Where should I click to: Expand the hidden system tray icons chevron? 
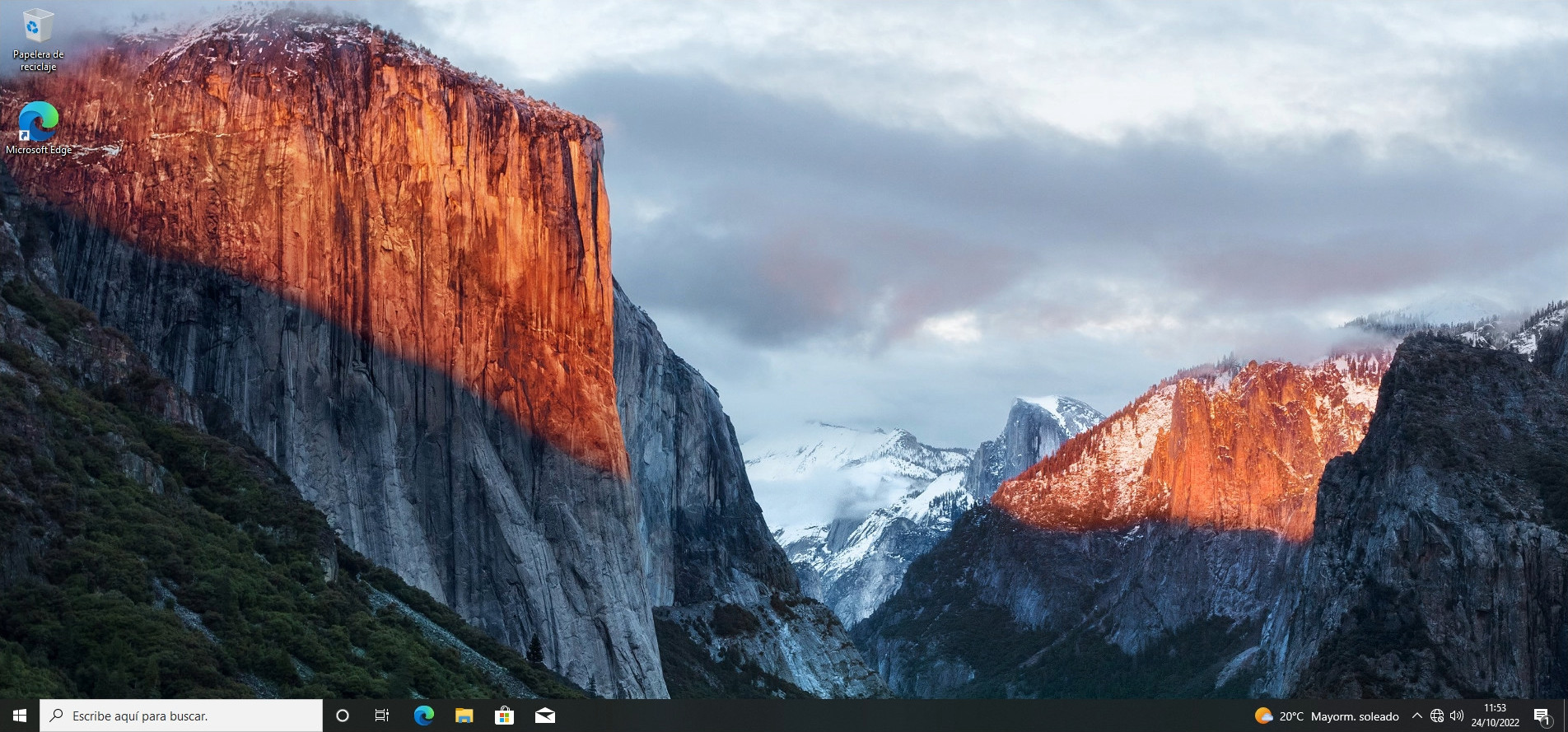tap(1416, 716)
